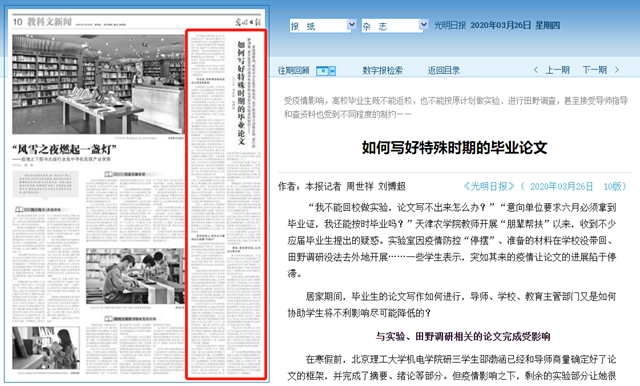
Task: Click the right chevron after 下一期
Action: (617, 70)
